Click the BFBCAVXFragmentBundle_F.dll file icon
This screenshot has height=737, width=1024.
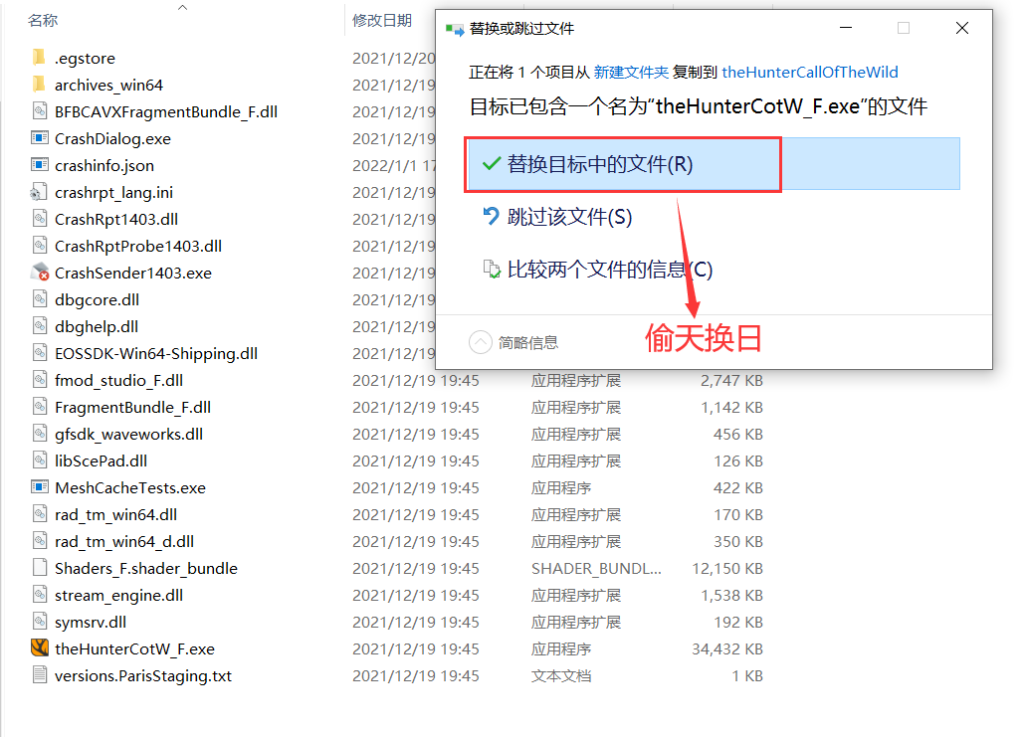pos(39,111)
